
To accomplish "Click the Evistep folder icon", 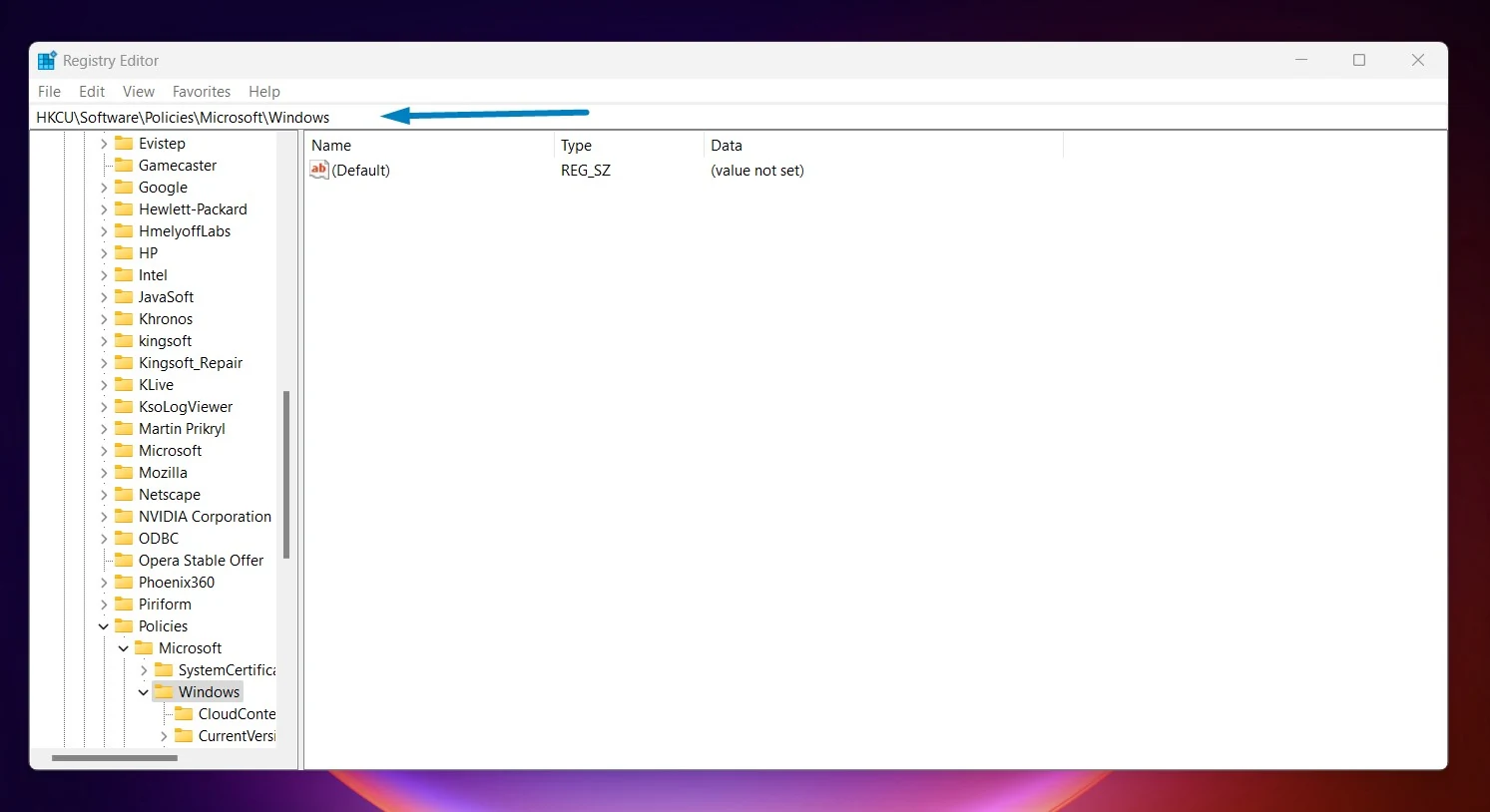I will point(124,144).
